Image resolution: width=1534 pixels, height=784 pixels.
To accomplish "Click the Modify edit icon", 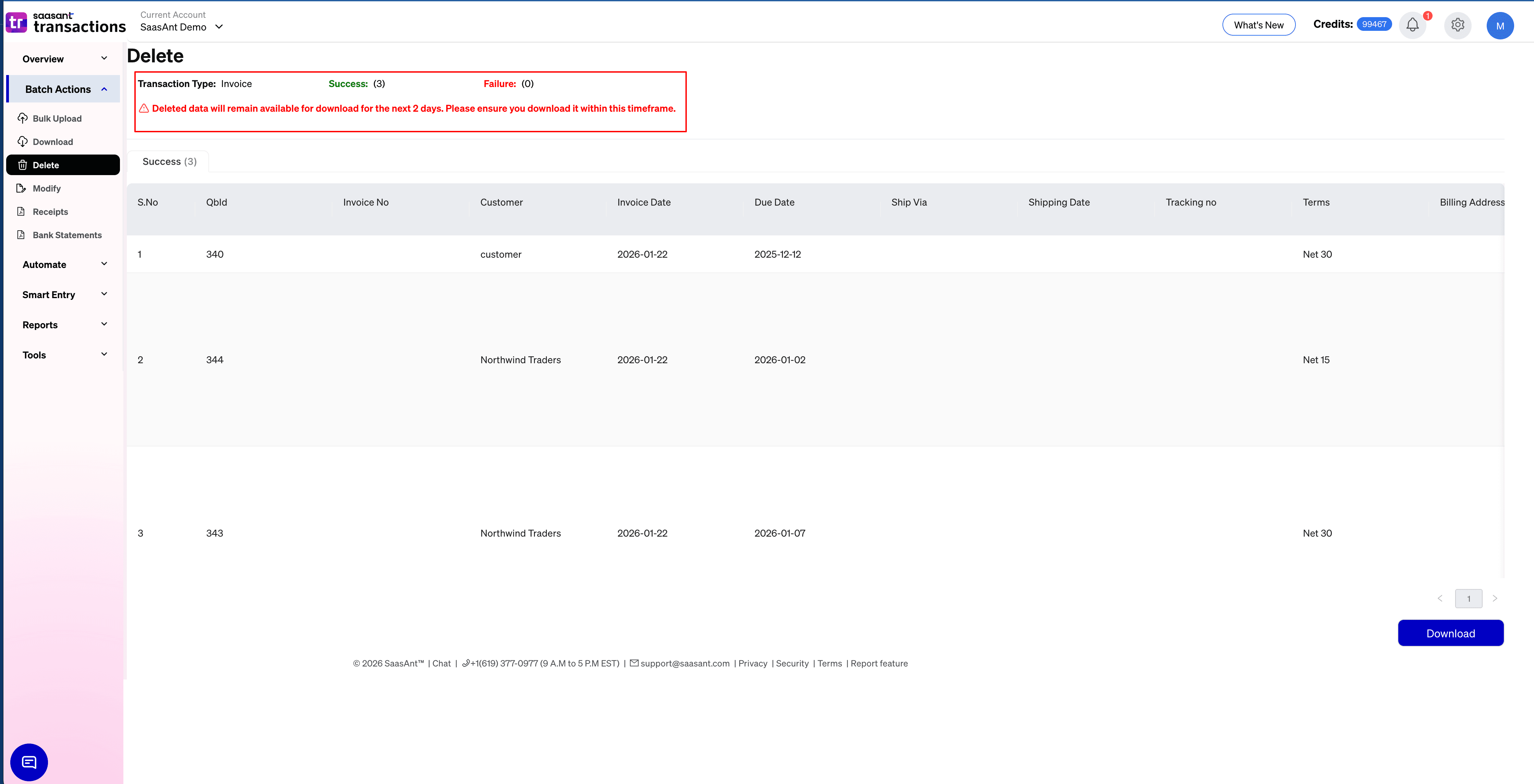I will pos(22,188).
